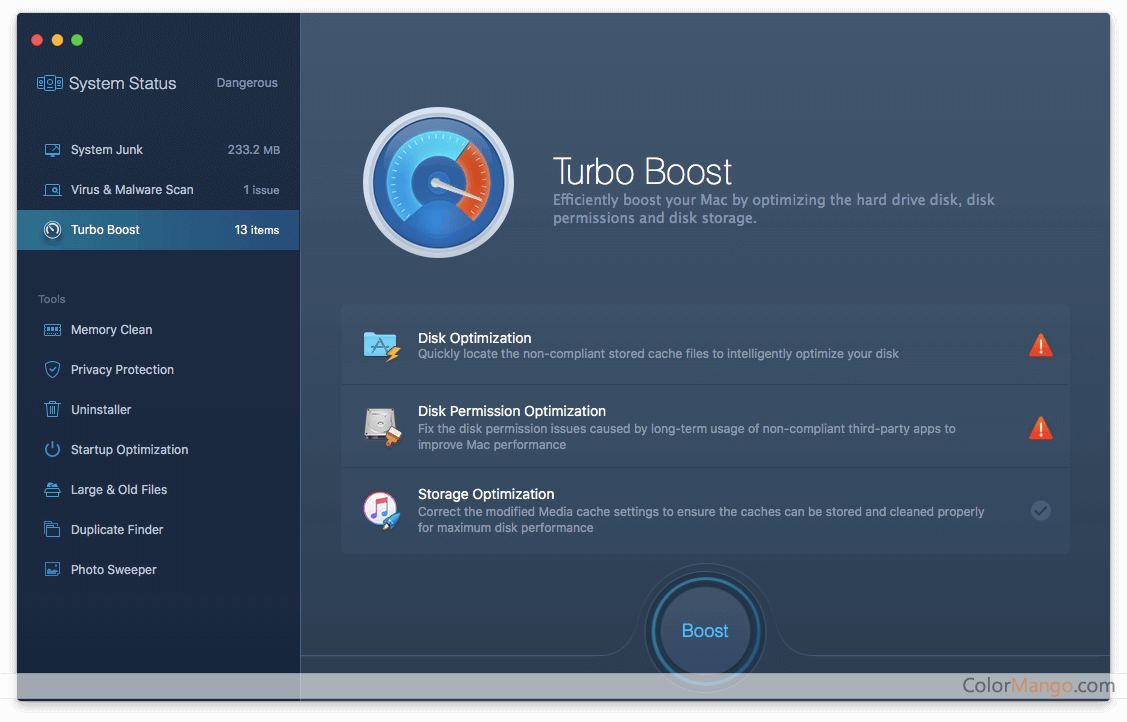Click the Storage Optimization iTunes icon
1127x722 pixels.
[382, 511]
